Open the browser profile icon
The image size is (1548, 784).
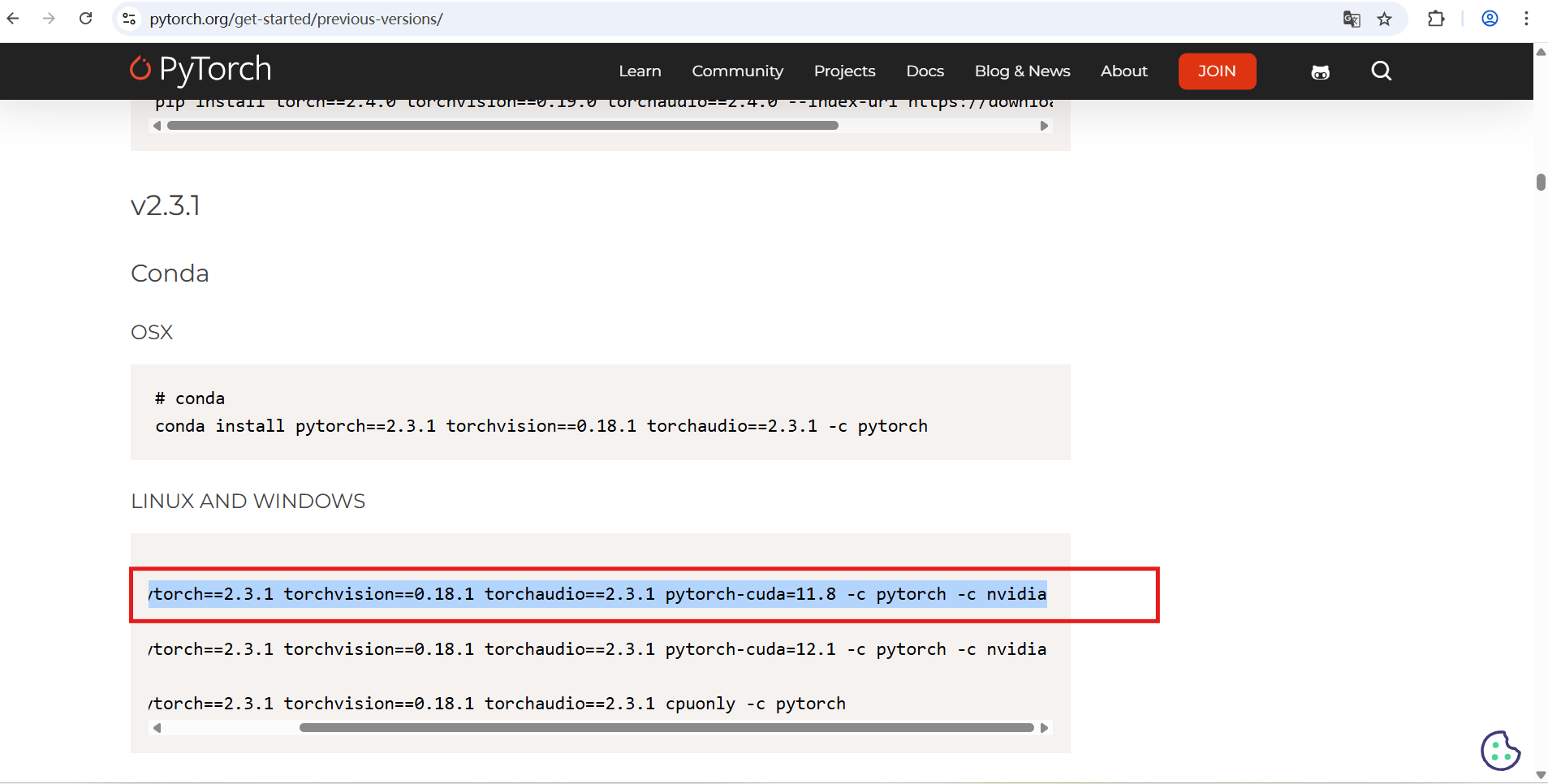[1490, 19]
